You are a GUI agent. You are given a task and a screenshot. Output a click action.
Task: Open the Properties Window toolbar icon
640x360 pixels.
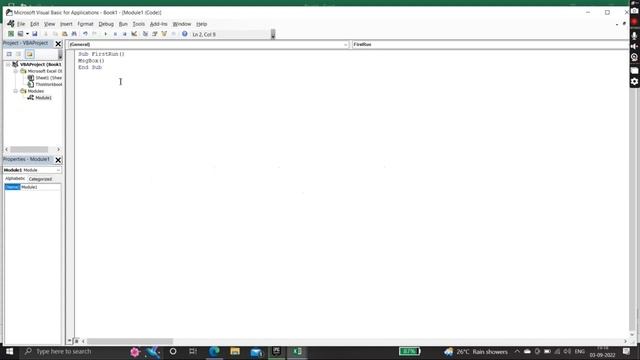[x=155, y=34]
